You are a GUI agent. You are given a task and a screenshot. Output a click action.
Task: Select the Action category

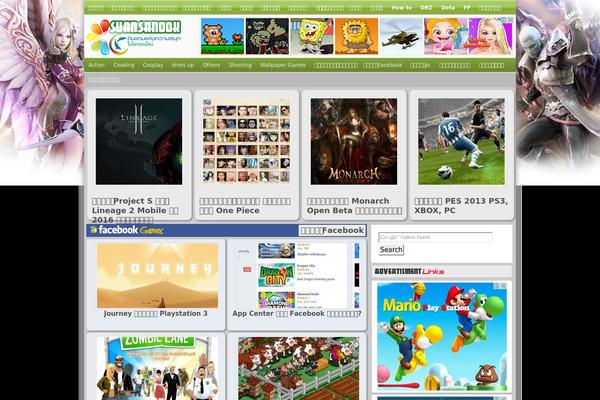click(96, 65)
